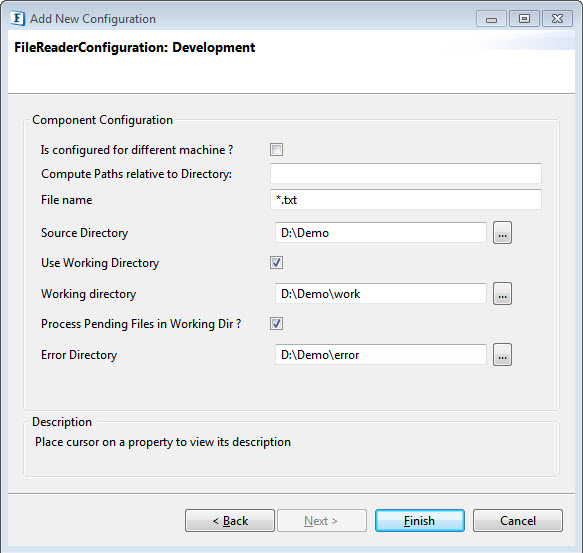Select the Source Directory text field

[381, 233]
